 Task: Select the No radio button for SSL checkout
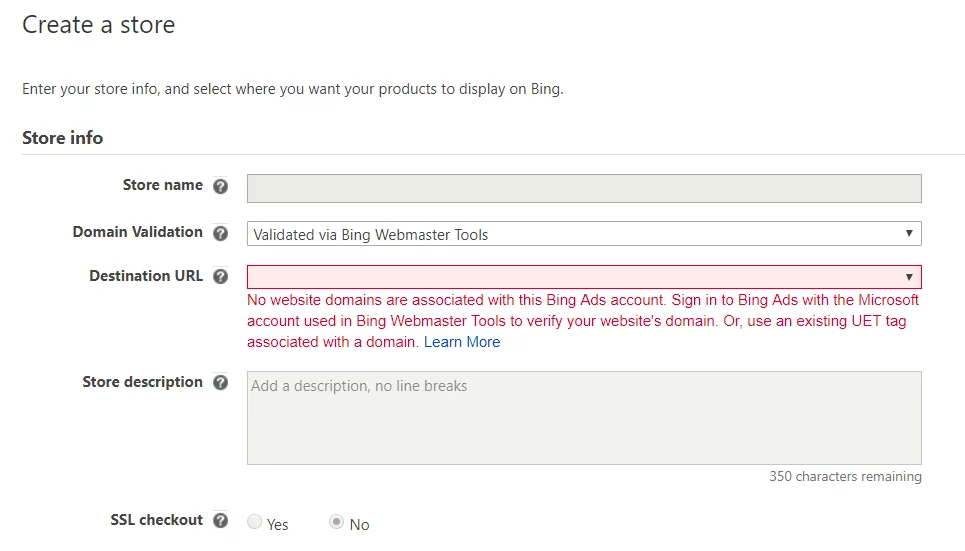point(337,522)
